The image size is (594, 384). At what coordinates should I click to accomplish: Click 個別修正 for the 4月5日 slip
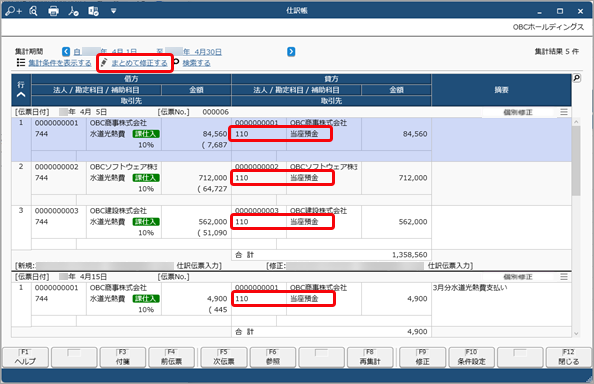517,112
